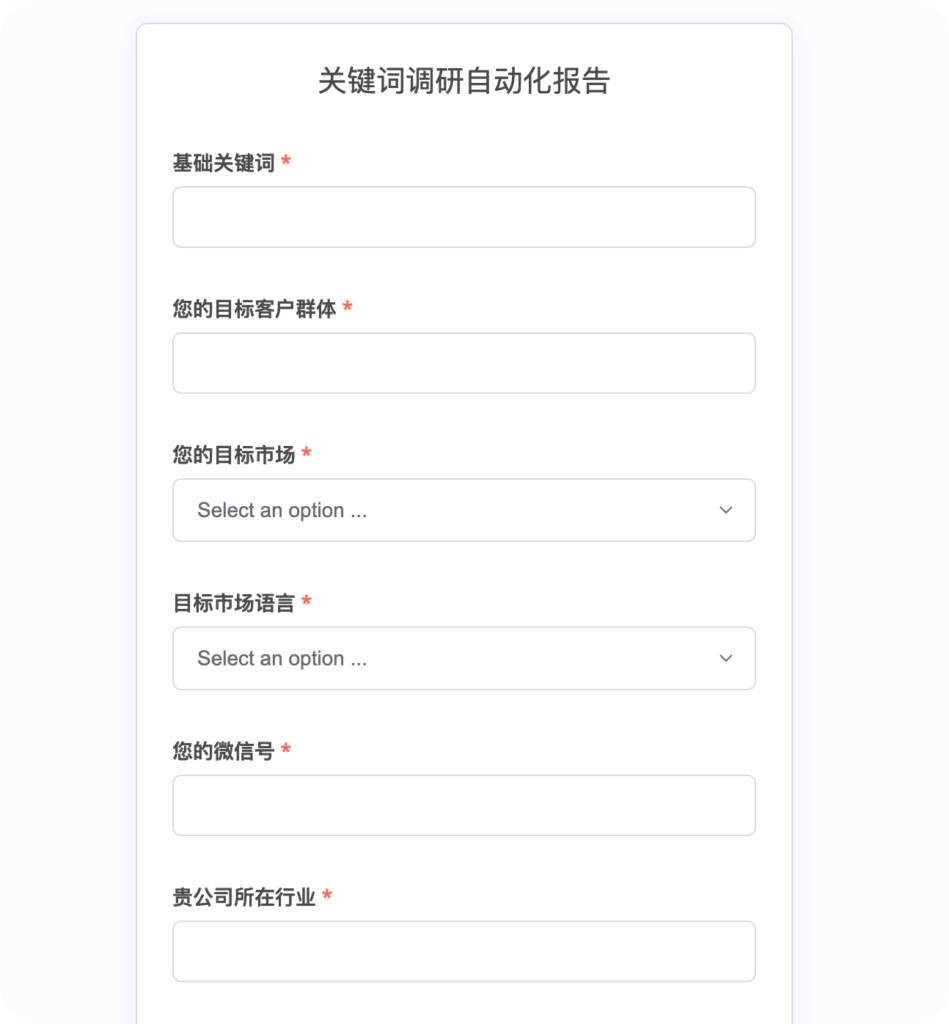This screenshot has height=1024, width=949.
Task: Expand the 目标市场语言 select box
Action: tap(463, 658)
